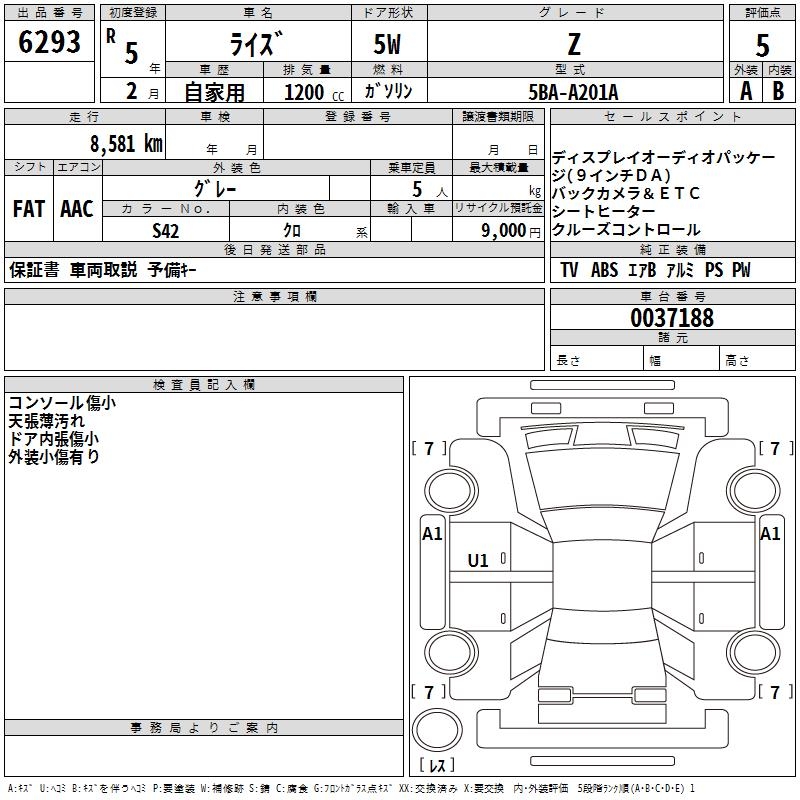Click inspector note コンソール傷小
This screenshot has height=800, width=800.
(x=62, y=403)
